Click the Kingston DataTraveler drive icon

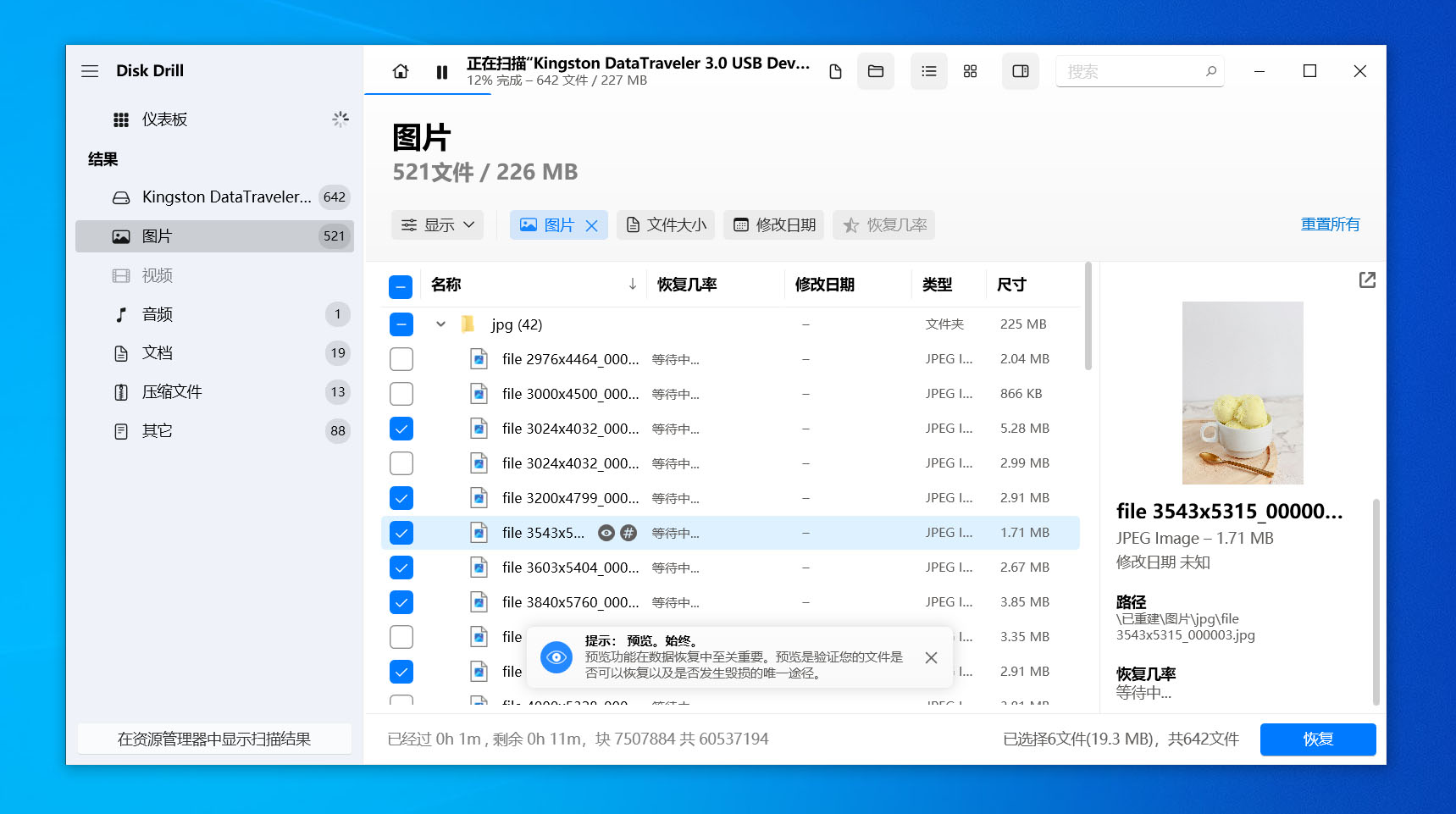tap(121, 197)
